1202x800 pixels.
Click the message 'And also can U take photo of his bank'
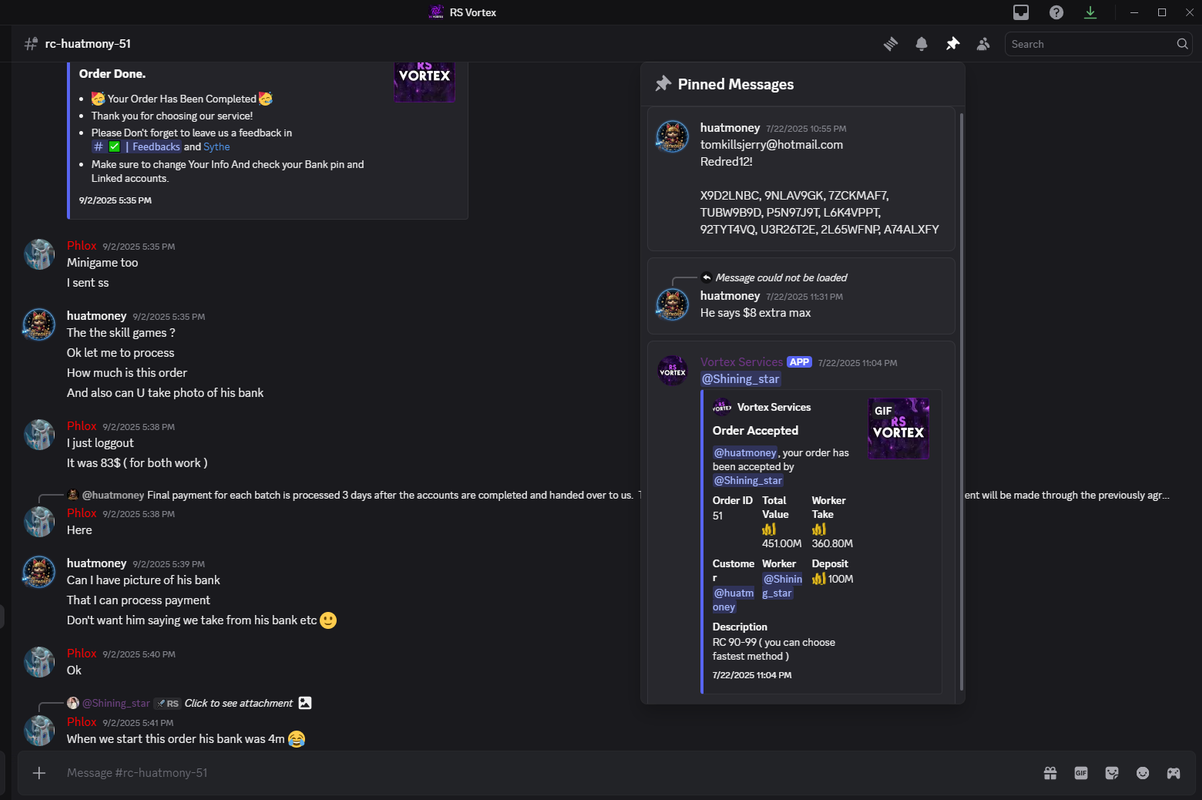165,393
